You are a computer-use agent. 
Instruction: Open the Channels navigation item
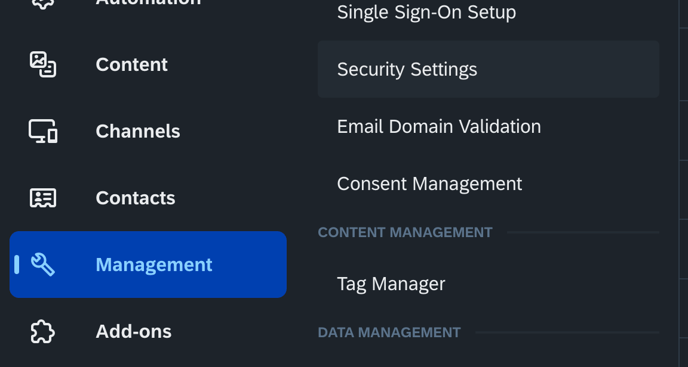pyautogui.click(x=138, y=131)
